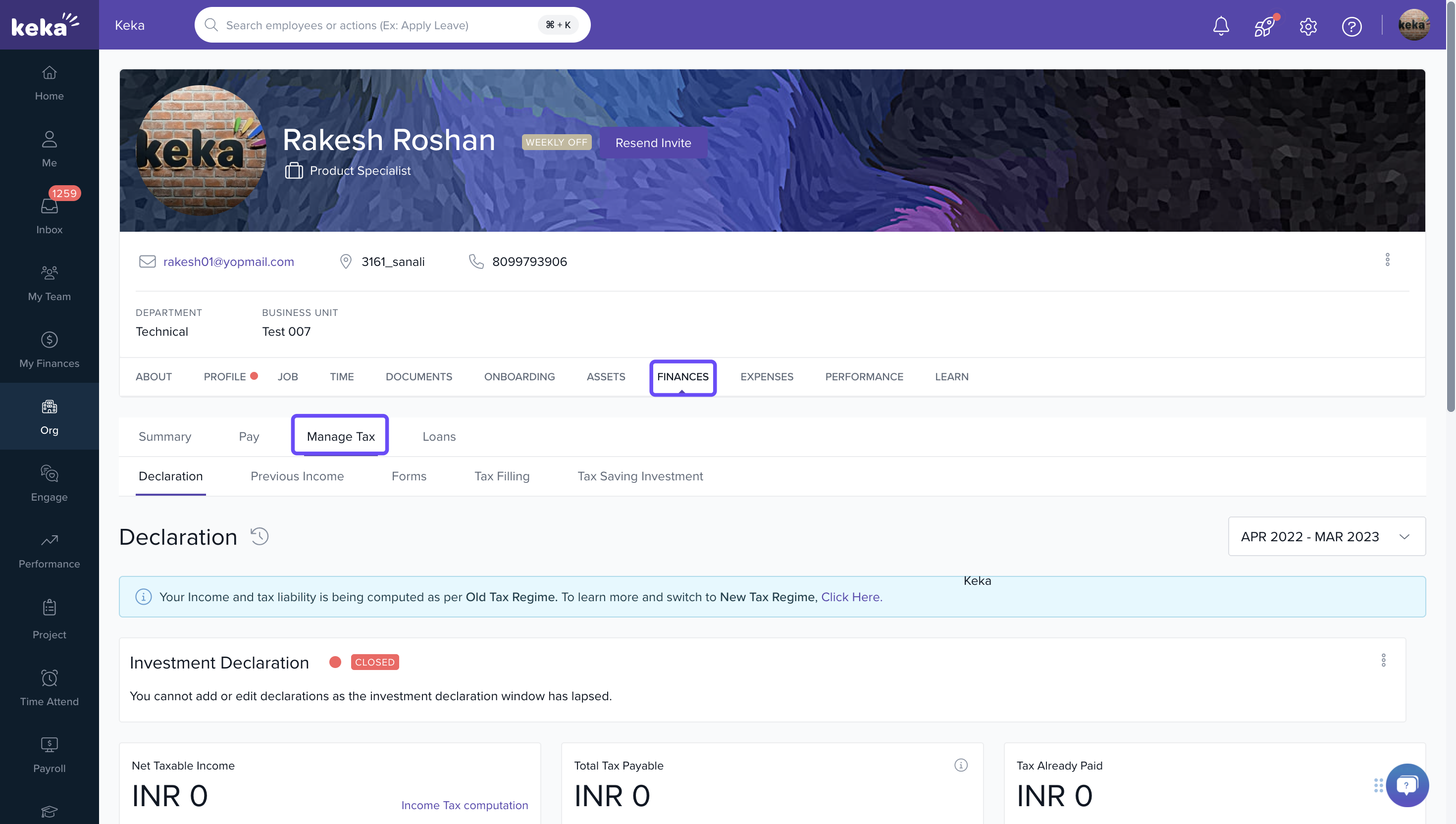
Task: Open the chat support bubble
Action: [x=1407, y=785]
